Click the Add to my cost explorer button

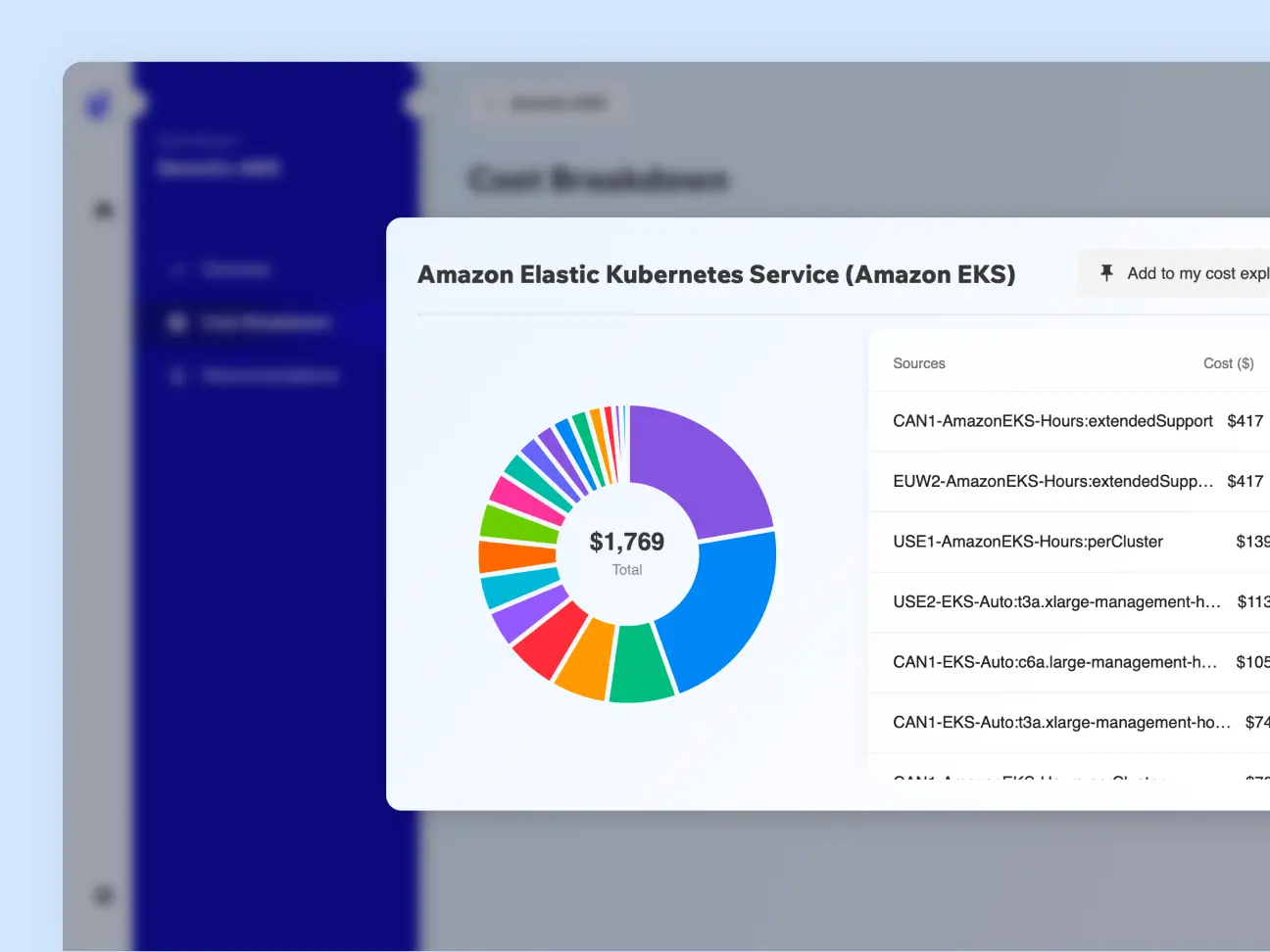[1174, 273]
